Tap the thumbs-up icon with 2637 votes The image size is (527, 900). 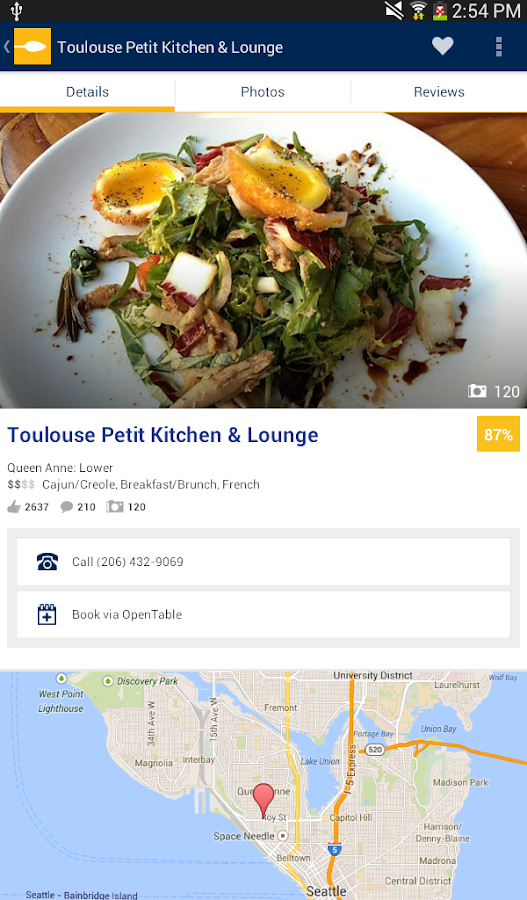(x=14, y=507)
